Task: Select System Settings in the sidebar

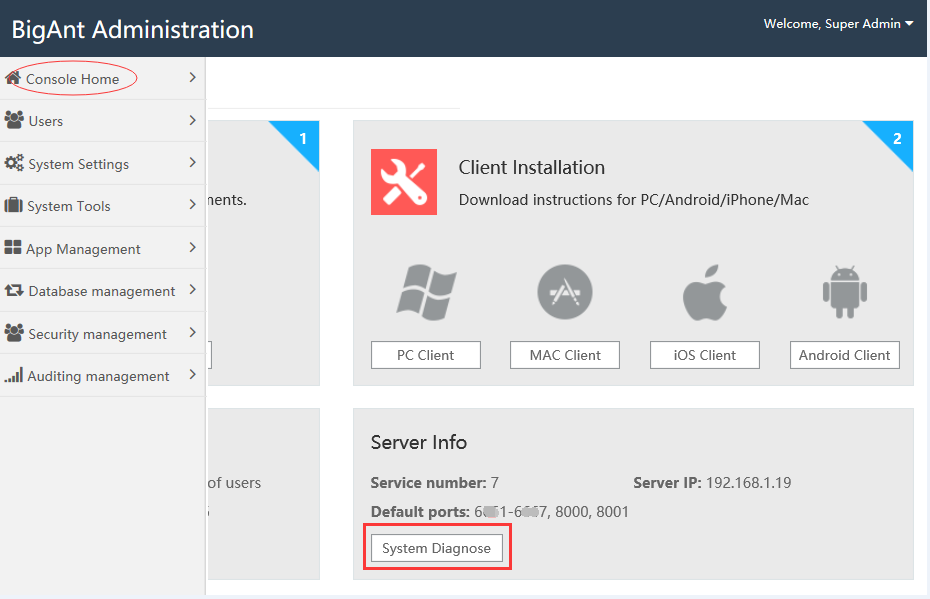Action: 103,163
